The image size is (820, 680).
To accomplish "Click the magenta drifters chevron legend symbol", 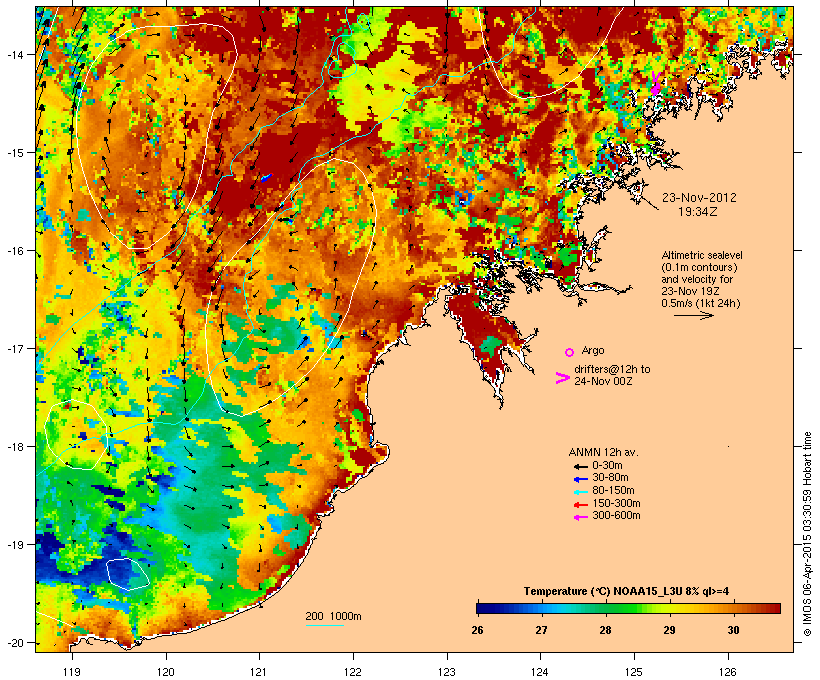I will pos(562,378).
